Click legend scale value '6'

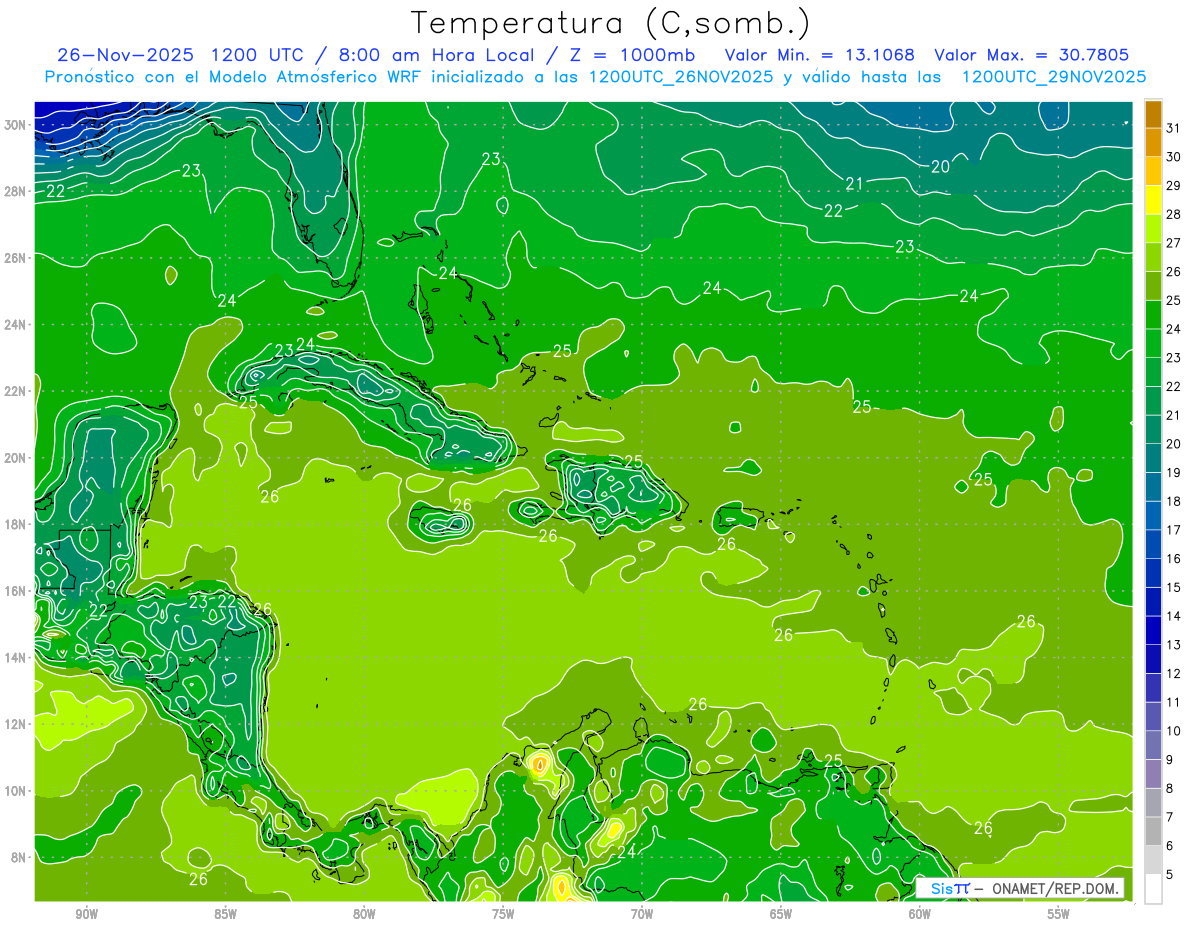point(1170,846)
